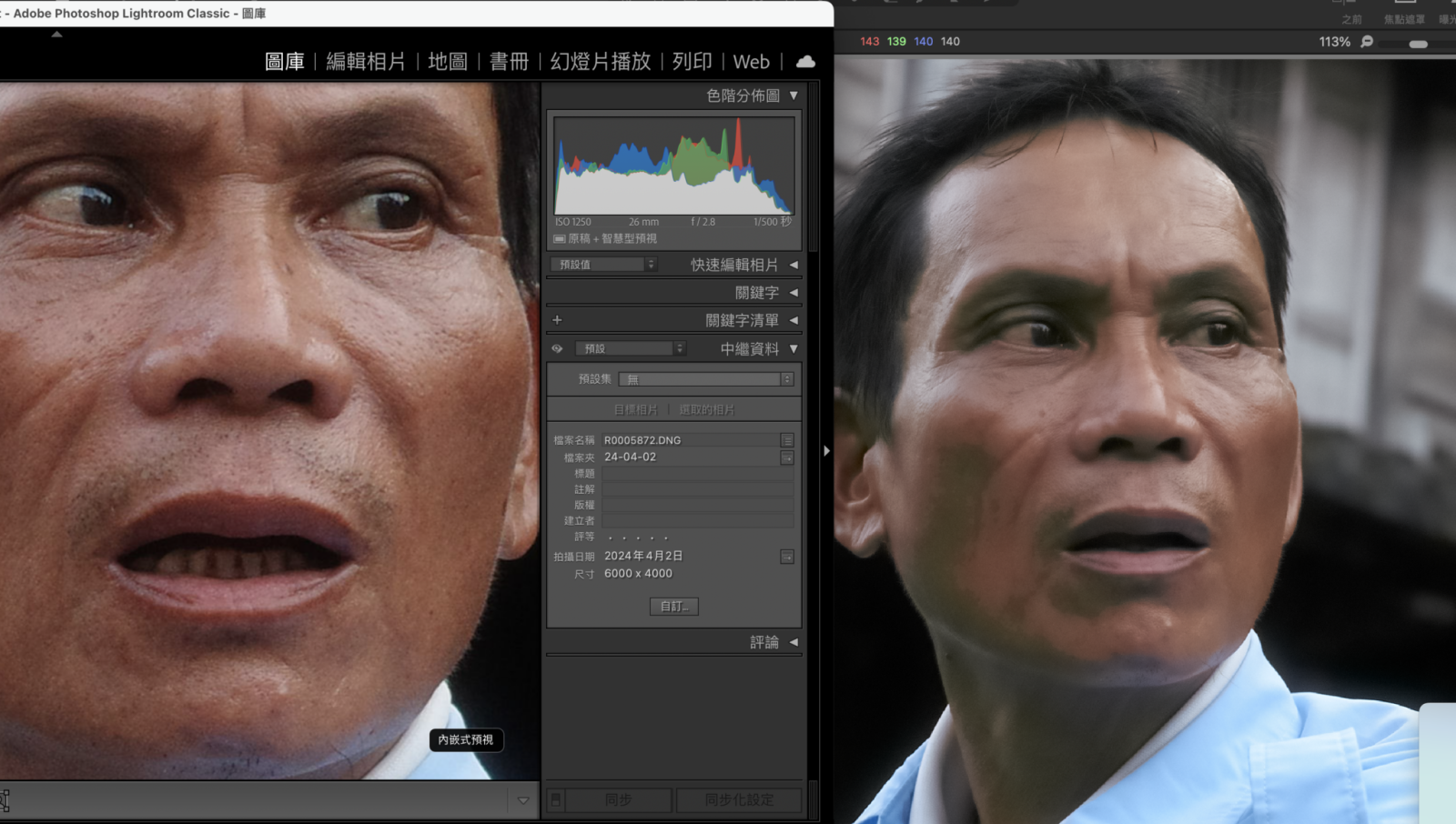This screenshot has width=1456, height=824.
Task: Click the 版權 copyright input field
Action: pyautogui.click(x=697, y=505)
